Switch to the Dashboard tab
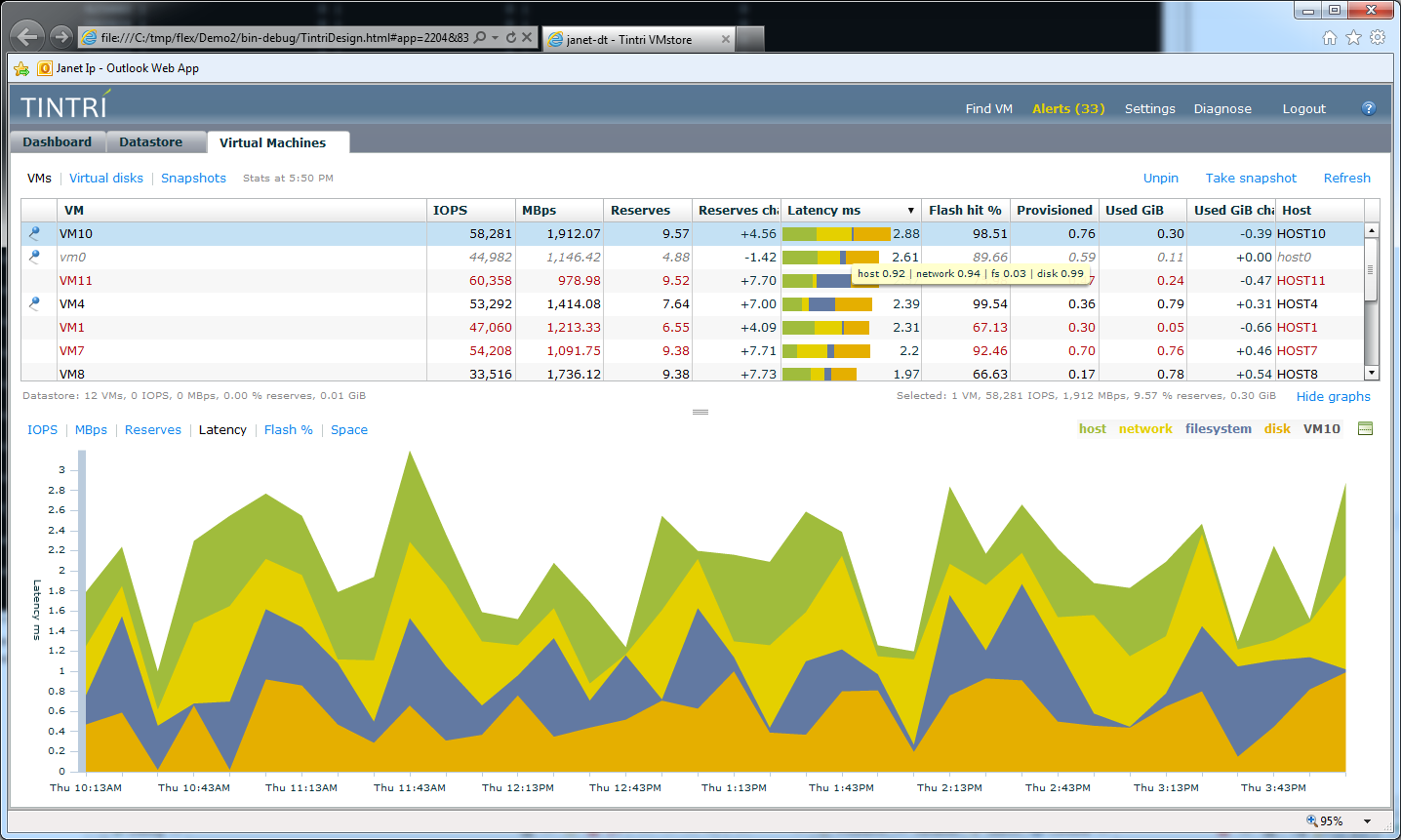 click(58, 141)
